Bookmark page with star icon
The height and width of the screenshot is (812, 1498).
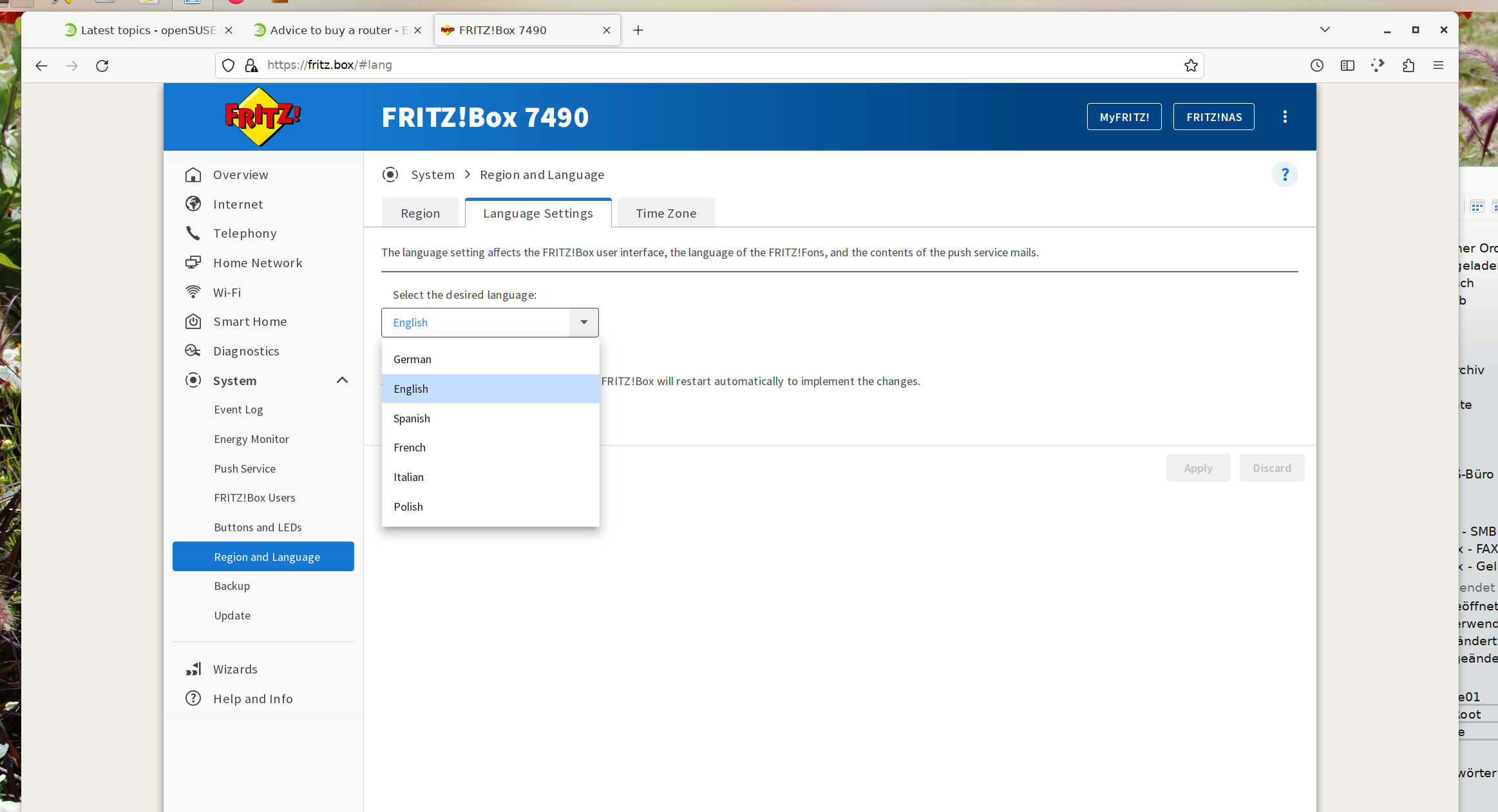click(x=1191, y=65)
